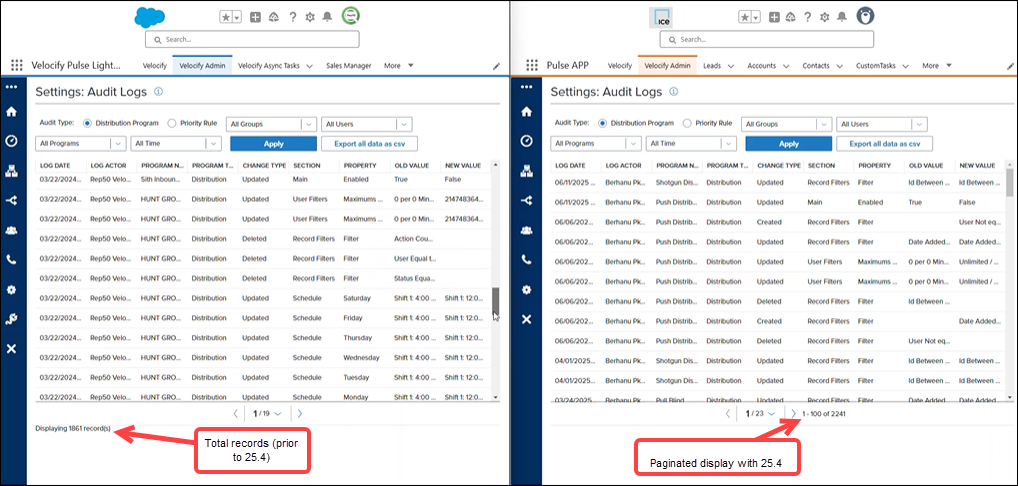Switch to the Sales Manager tab
Screen dimensions: 1018x486
348,66
